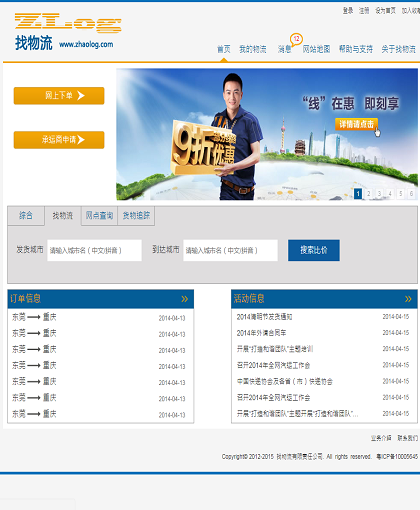
Task: Focus the 到达城市 input field
Action: coord(230,250)
